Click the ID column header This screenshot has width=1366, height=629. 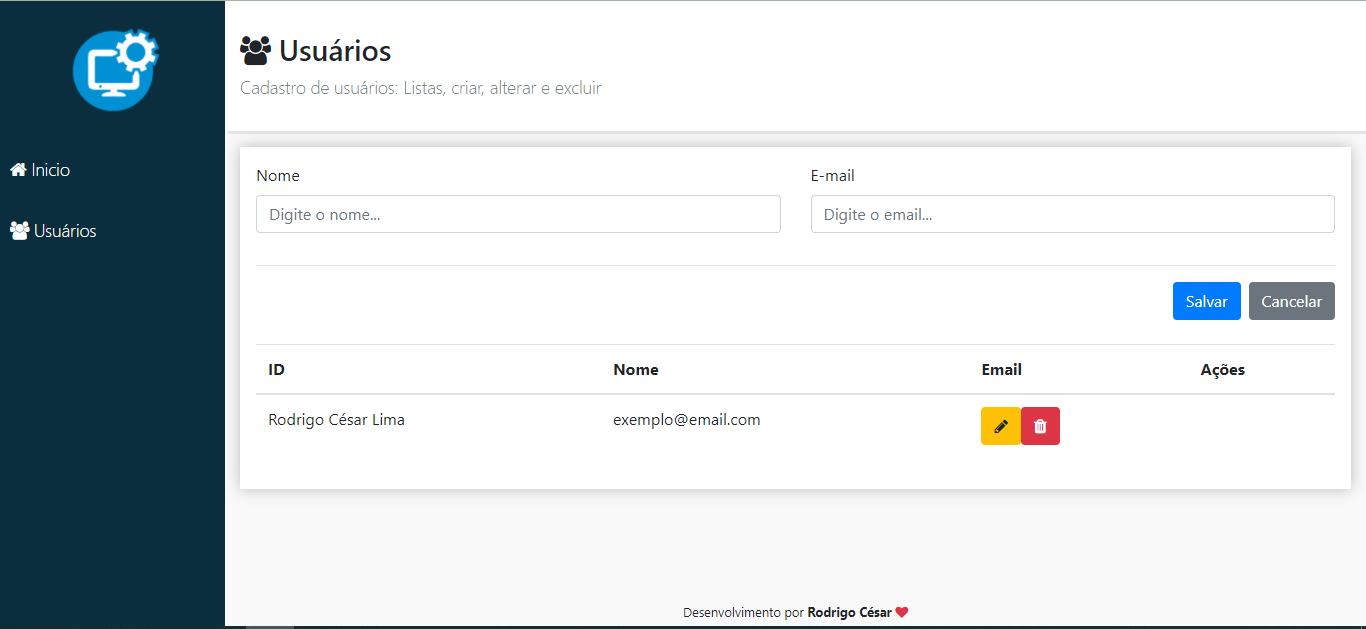click(x=277, y=370)
